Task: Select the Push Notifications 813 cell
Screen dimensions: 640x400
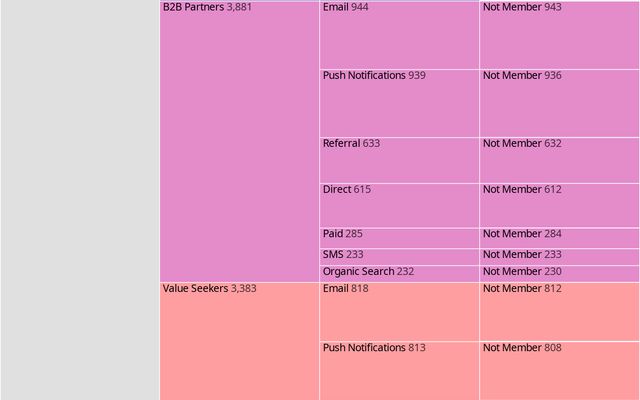Action: (399, 371)
